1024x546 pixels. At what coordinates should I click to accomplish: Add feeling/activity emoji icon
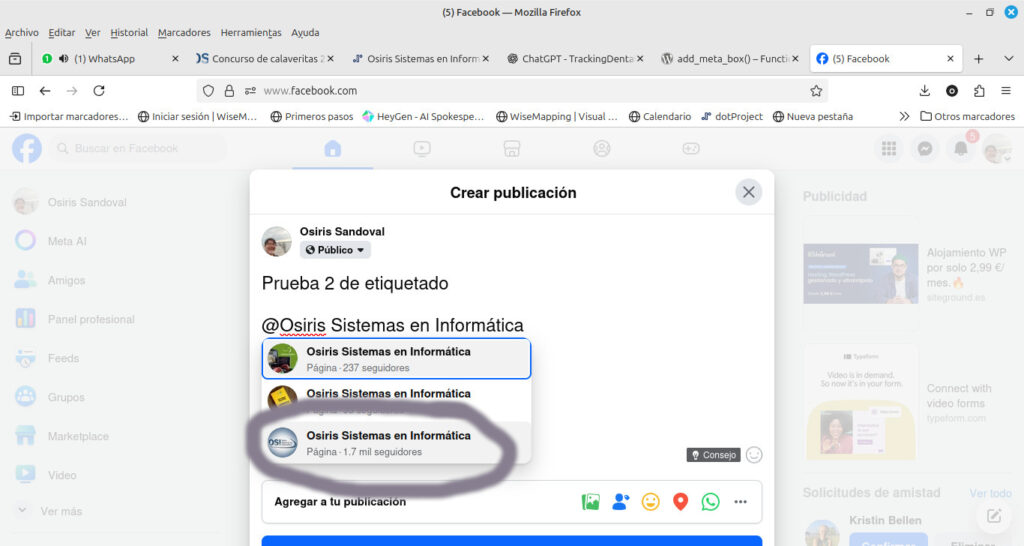(x=650, y=502)
